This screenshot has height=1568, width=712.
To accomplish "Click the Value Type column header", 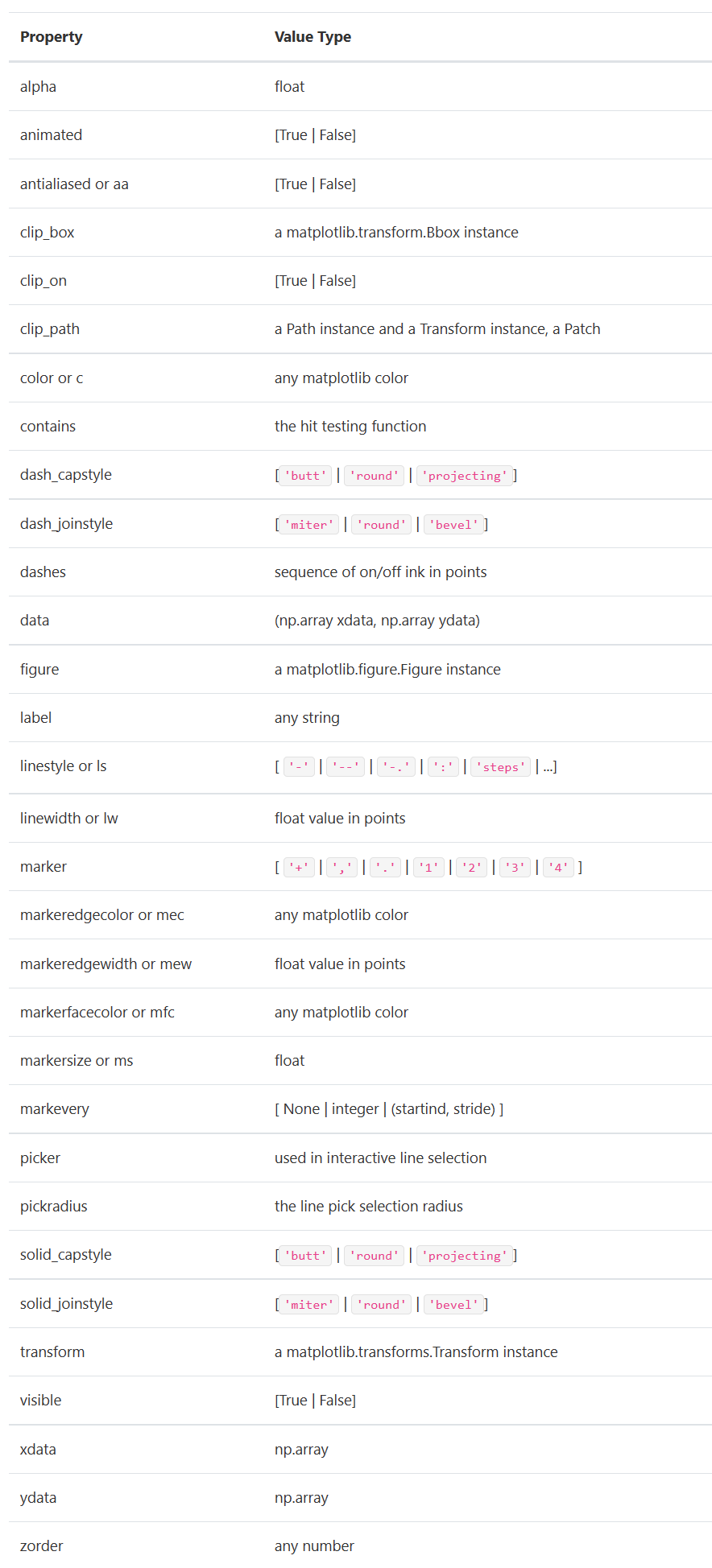I will pos(313,37).
